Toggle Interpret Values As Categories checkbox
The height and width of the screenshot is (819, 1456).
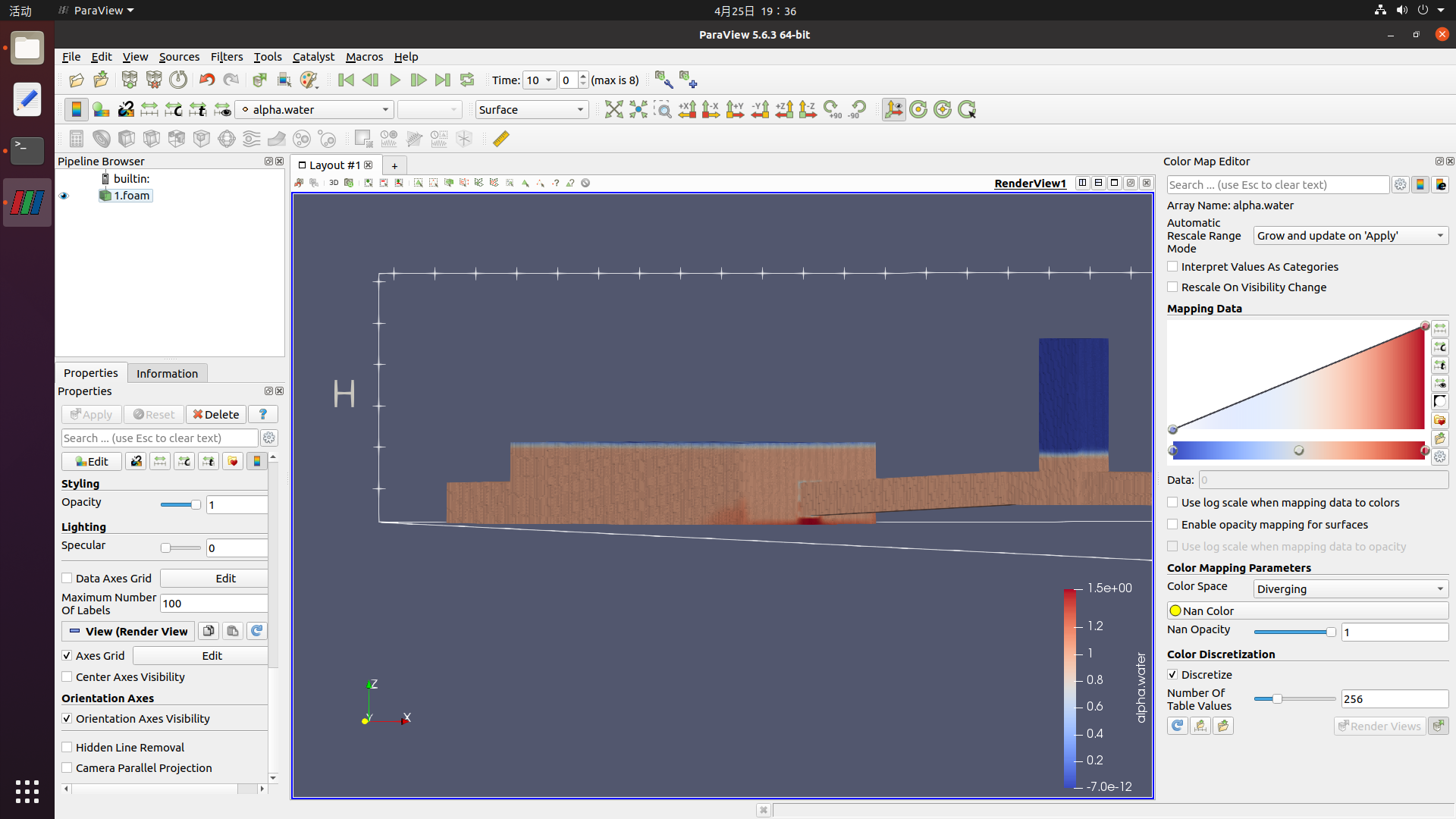click(x=1173, y=266)
